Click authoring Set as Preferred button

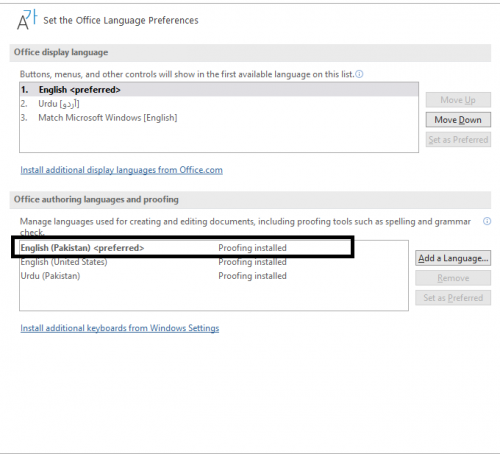(x=453, y=298)
